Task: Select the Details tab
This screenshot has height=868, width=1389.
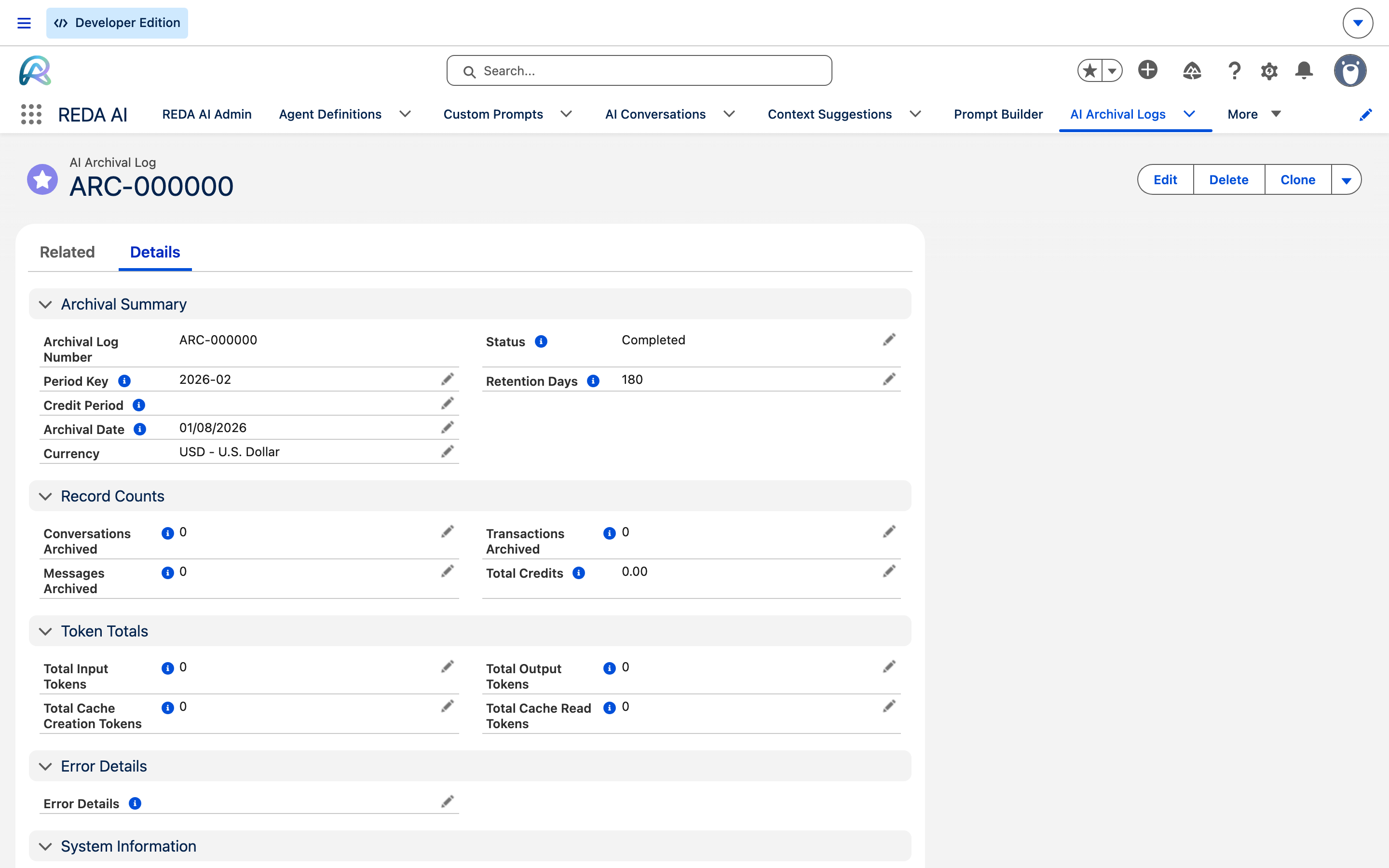Action: pyautogui.click(x=155, y=252)
